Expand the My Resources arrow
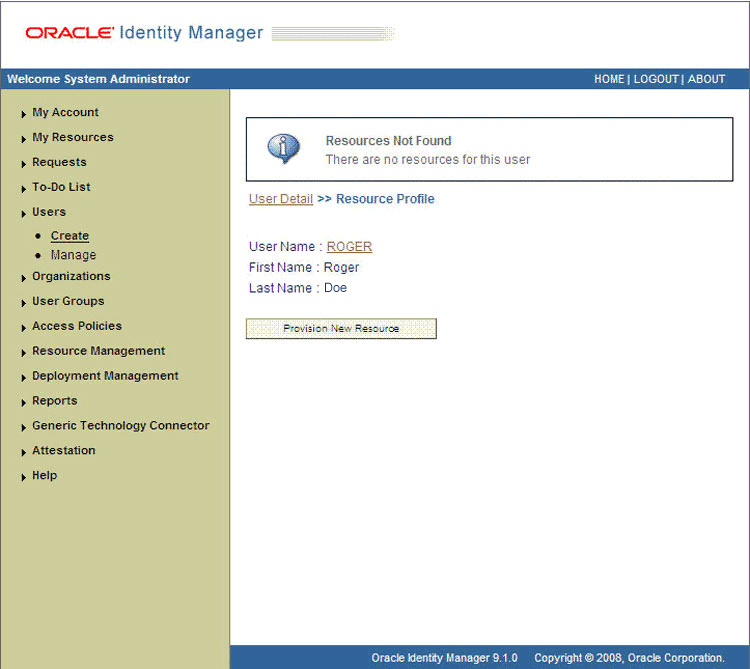Viewport: 750px width, 669px height. tap(23, 139)
